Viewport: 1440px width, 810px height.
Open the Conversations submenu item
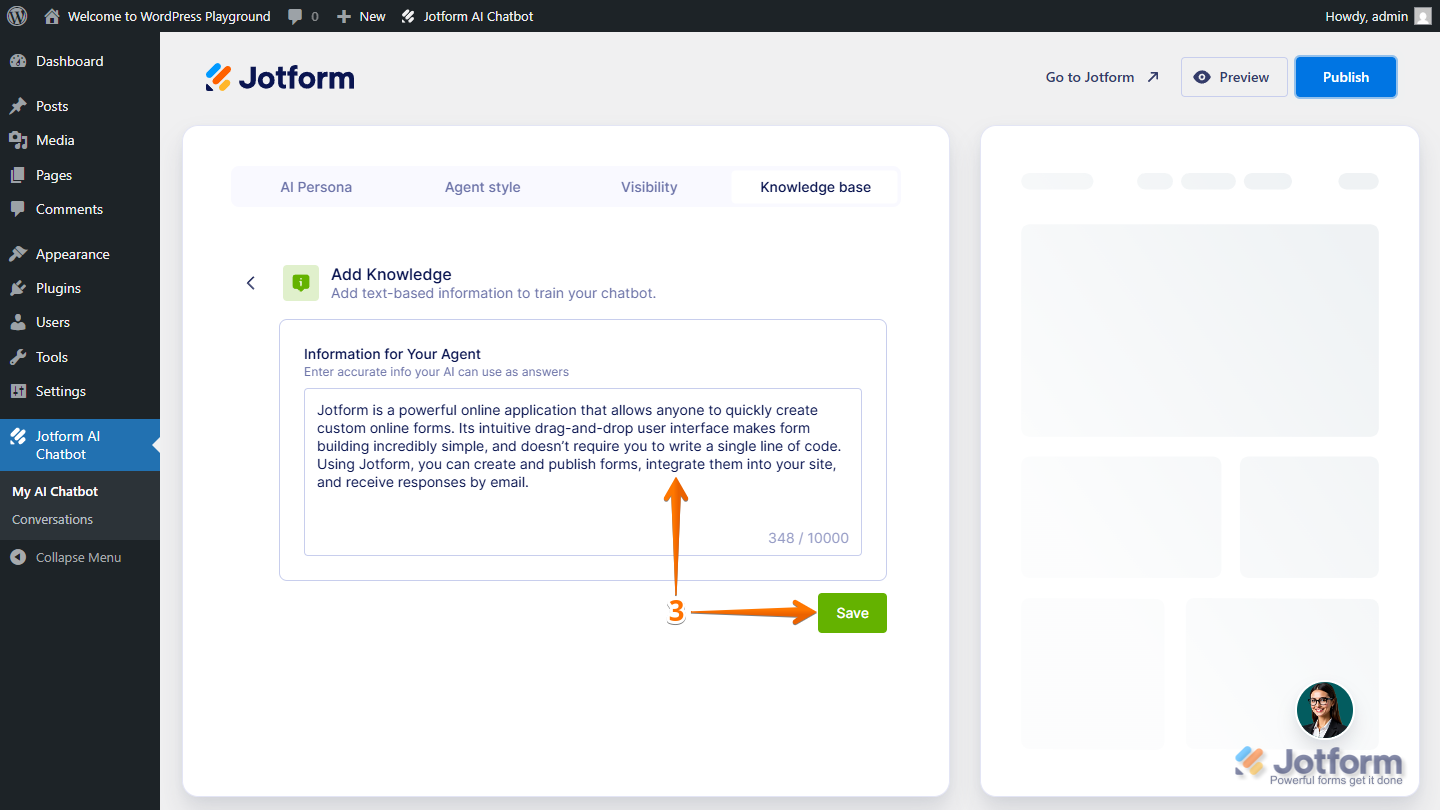point(52,519)
